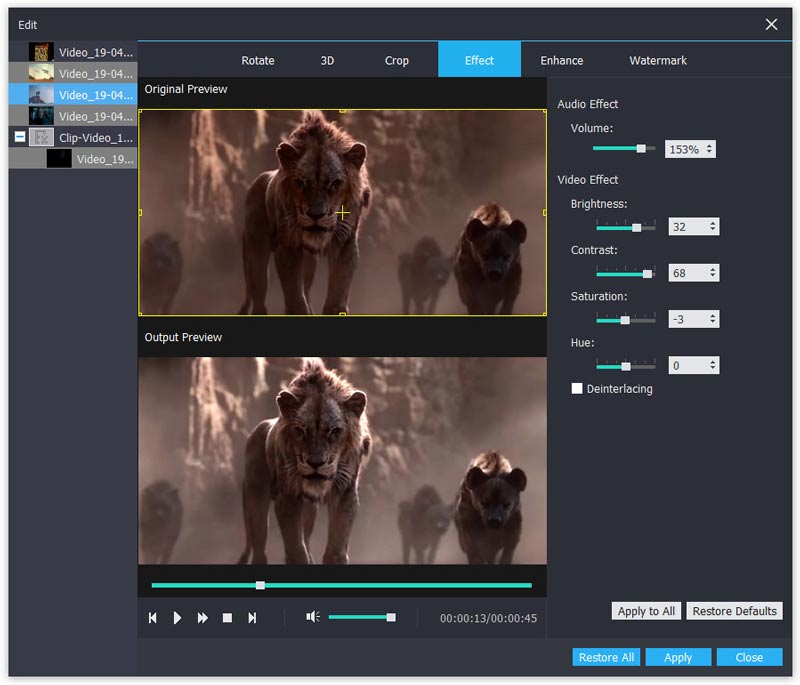
Task: Open the Watermark tab
Action: point(657,60)
